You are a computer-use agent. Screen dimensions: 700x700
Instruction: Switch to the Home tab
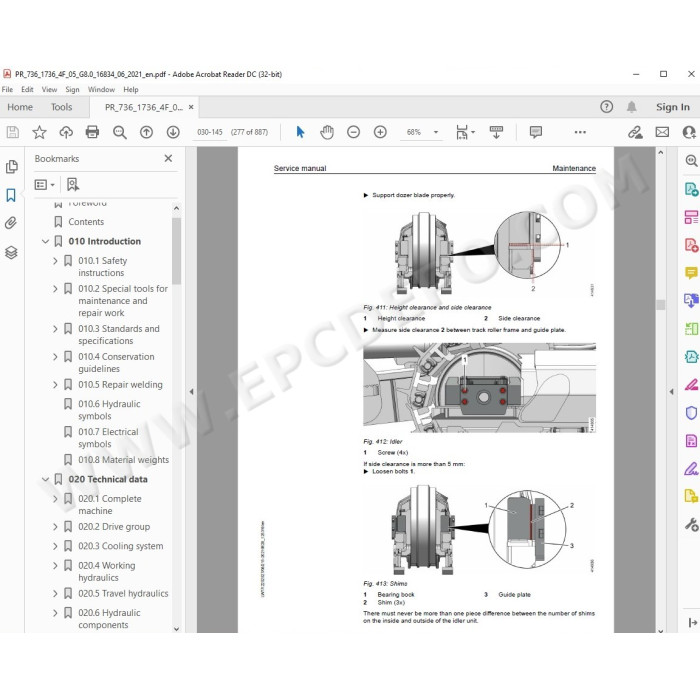20,107
